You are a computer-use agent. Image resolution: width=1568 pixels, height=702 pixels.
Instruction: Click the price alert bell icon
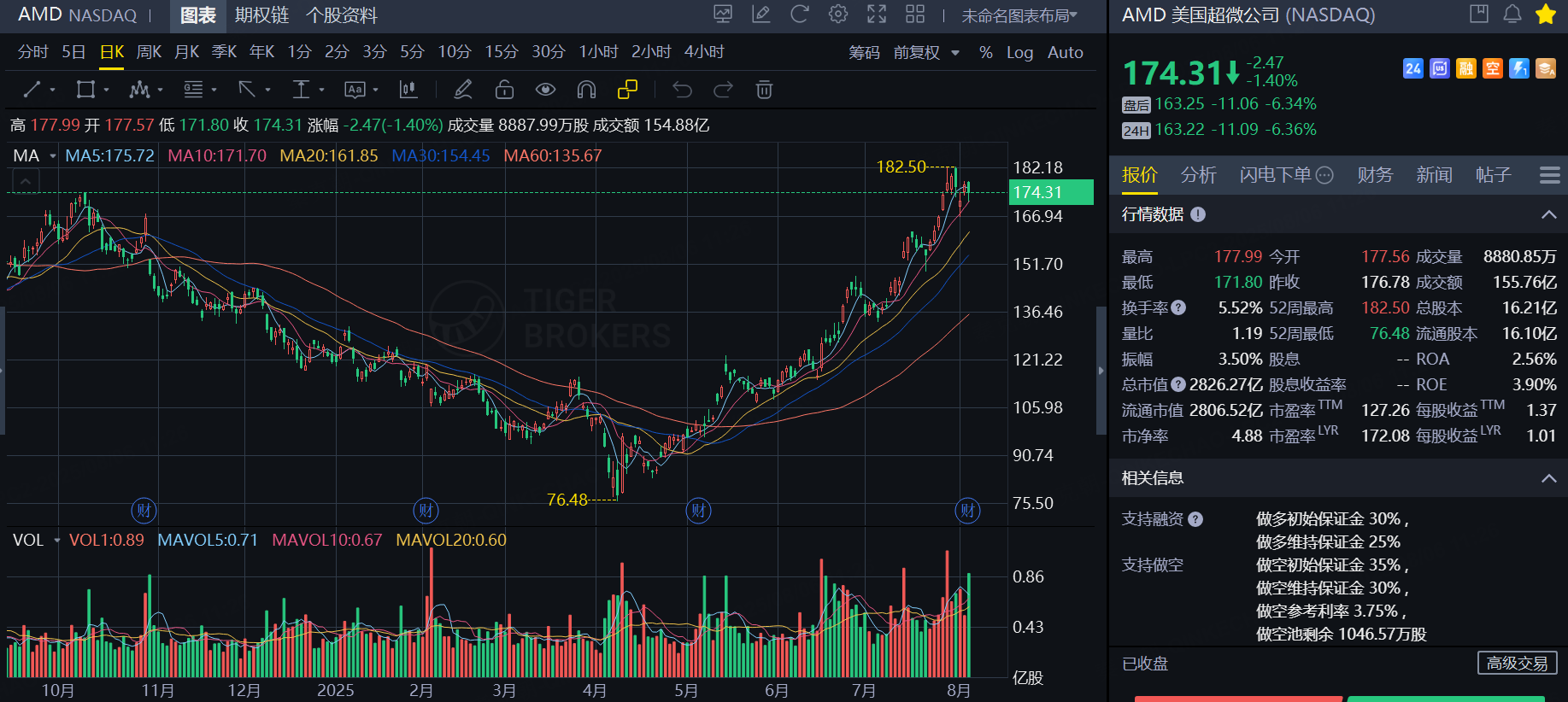1512,15
